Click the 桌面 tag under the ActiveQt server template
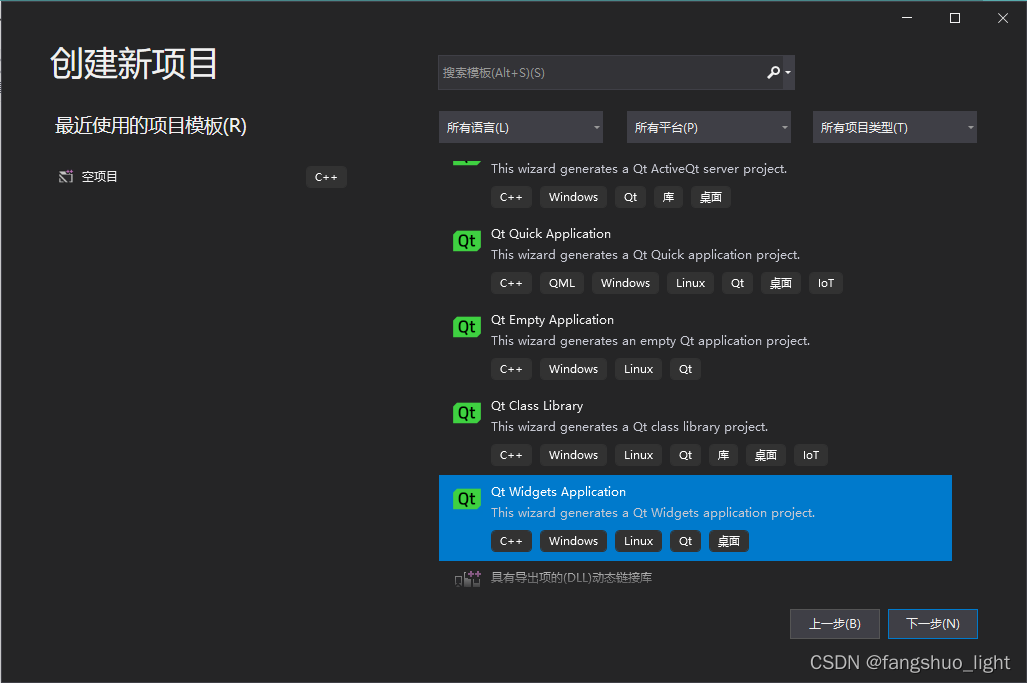 711,197
